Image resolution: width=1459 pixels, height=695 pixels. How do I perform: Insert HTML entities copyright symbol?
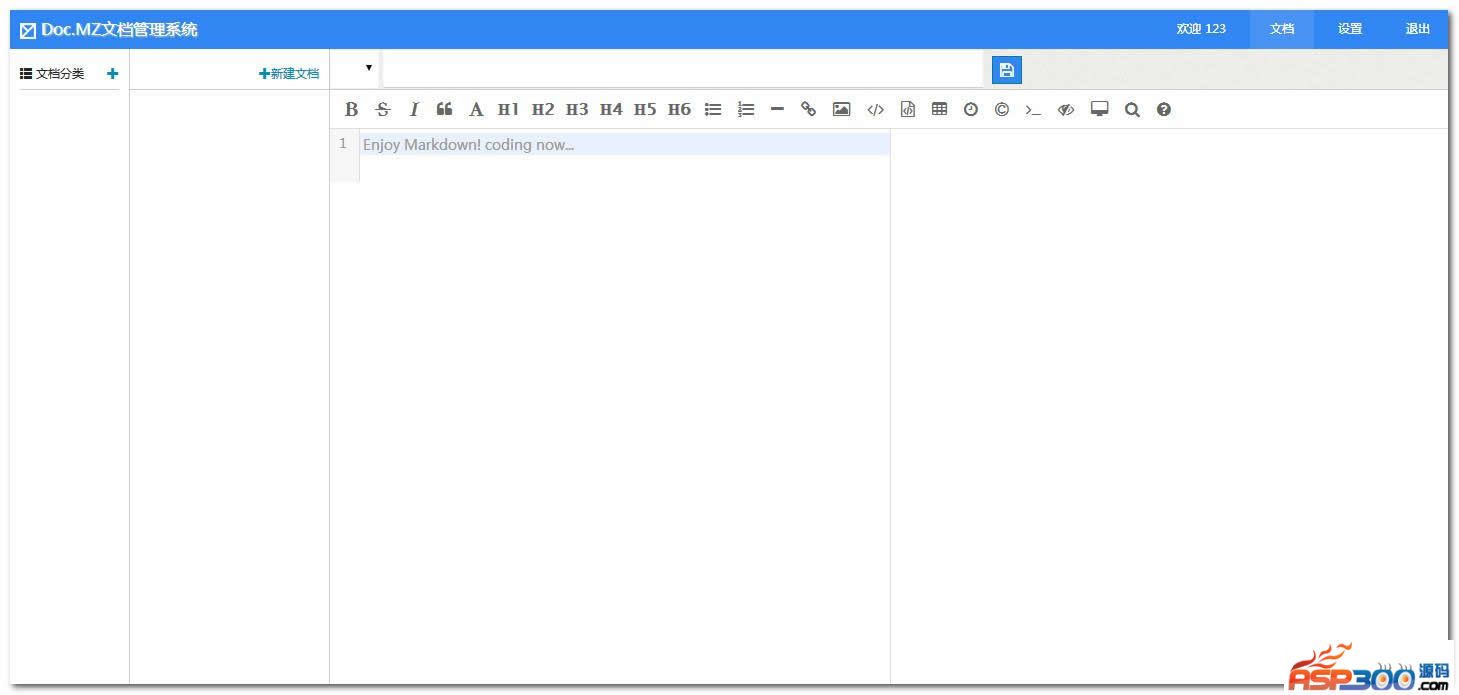click(1001, 110)
